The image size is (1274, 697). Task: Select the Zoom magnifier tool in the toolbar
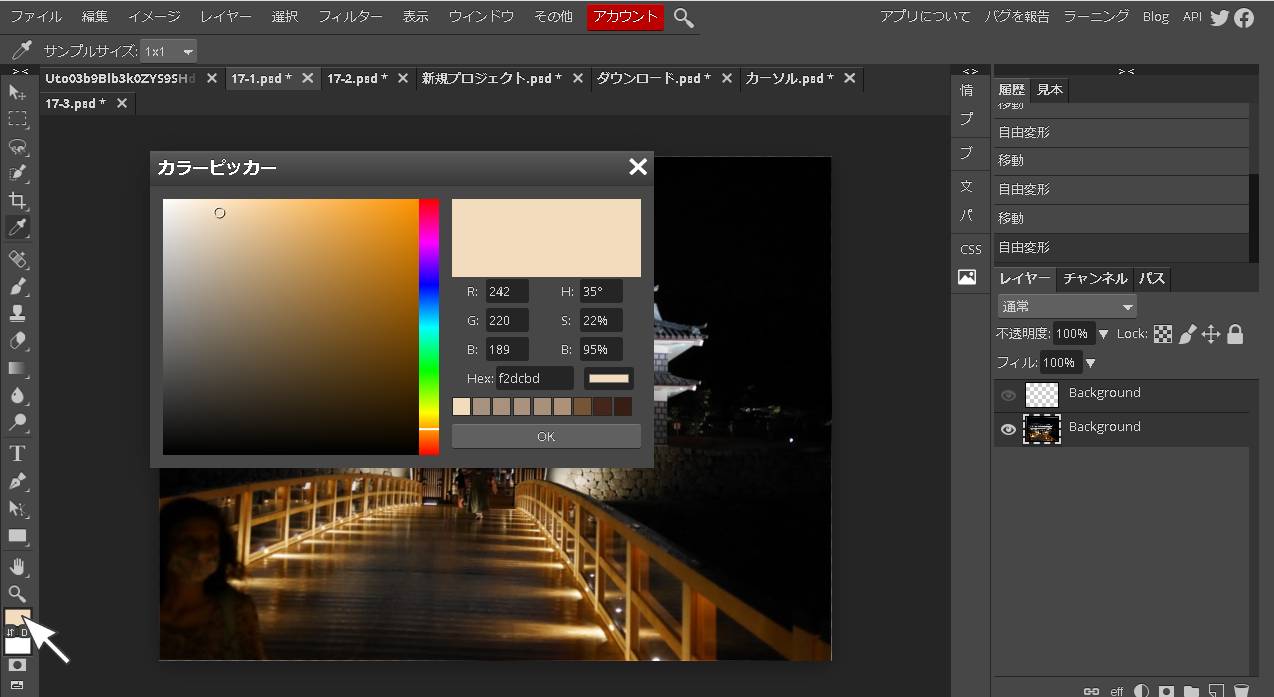tap(17, 594)
